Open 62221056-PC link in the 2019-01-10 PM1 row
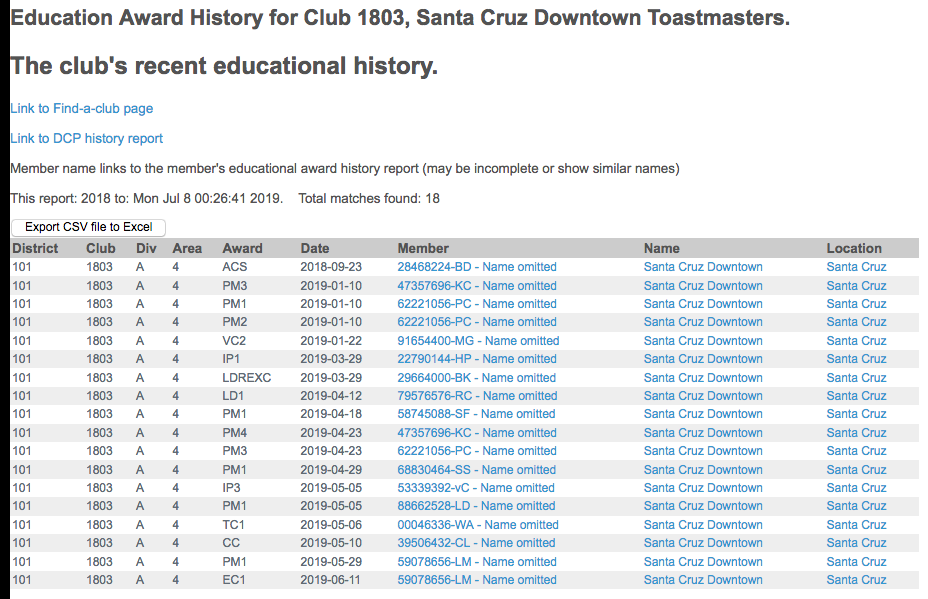Viewport: 928px width, 599px height. (477, 304)
